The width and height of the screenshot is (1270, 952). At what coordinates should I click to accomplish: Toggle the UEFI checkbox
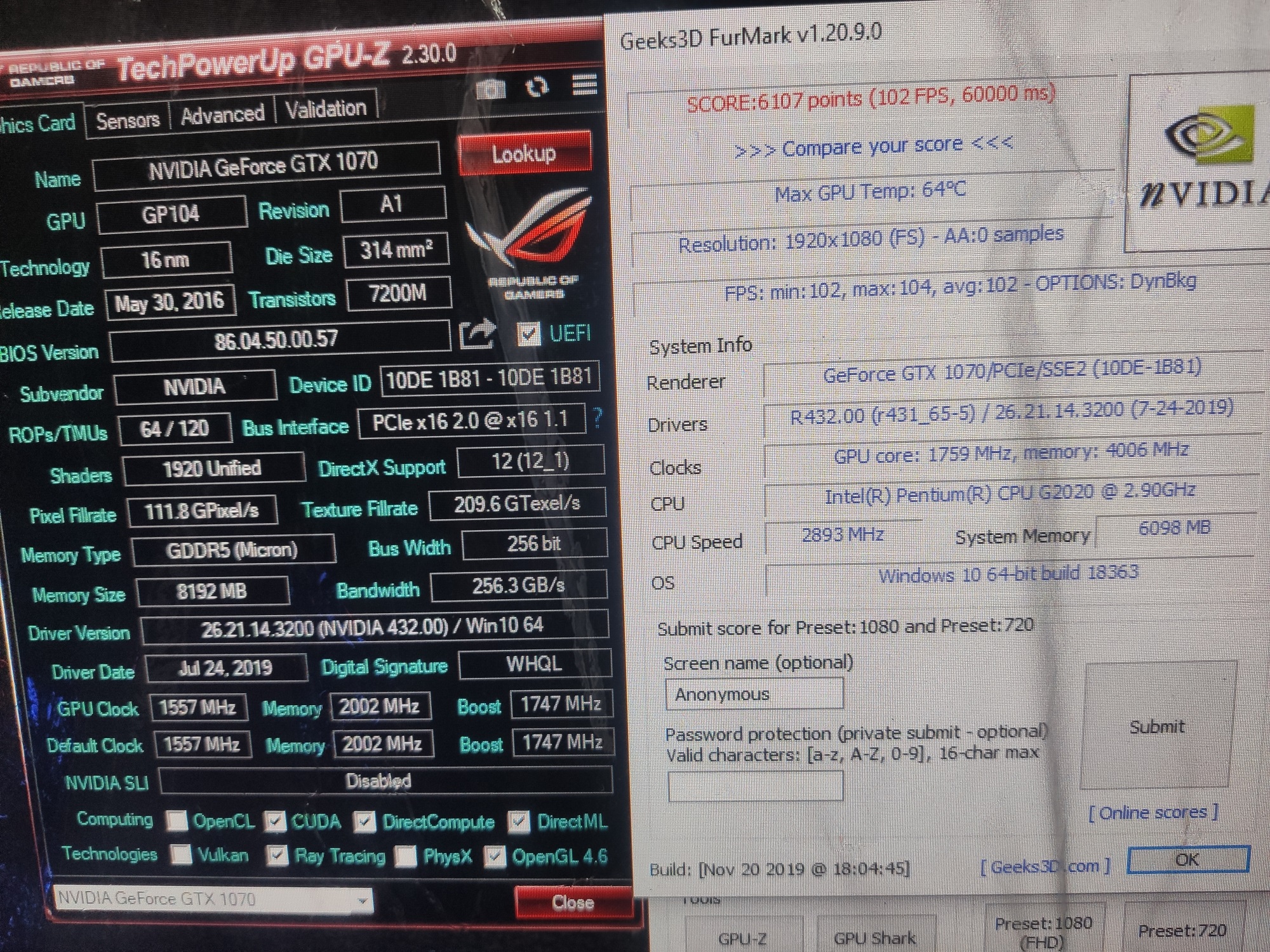528,334
